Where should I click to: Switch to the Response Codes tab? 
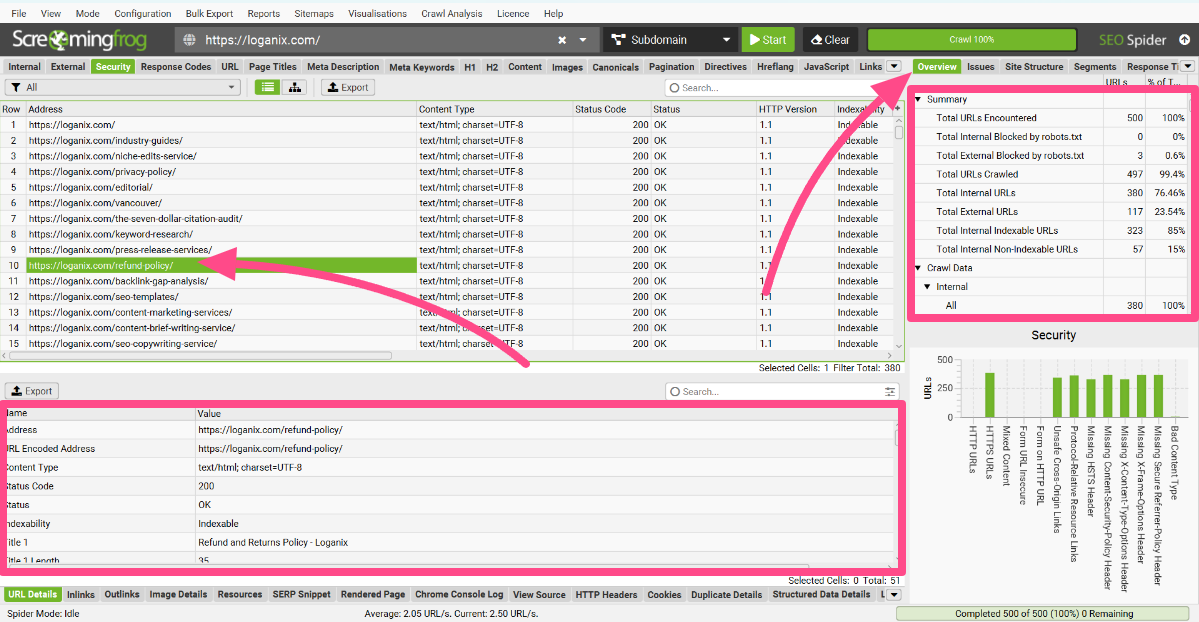[176, 67]
